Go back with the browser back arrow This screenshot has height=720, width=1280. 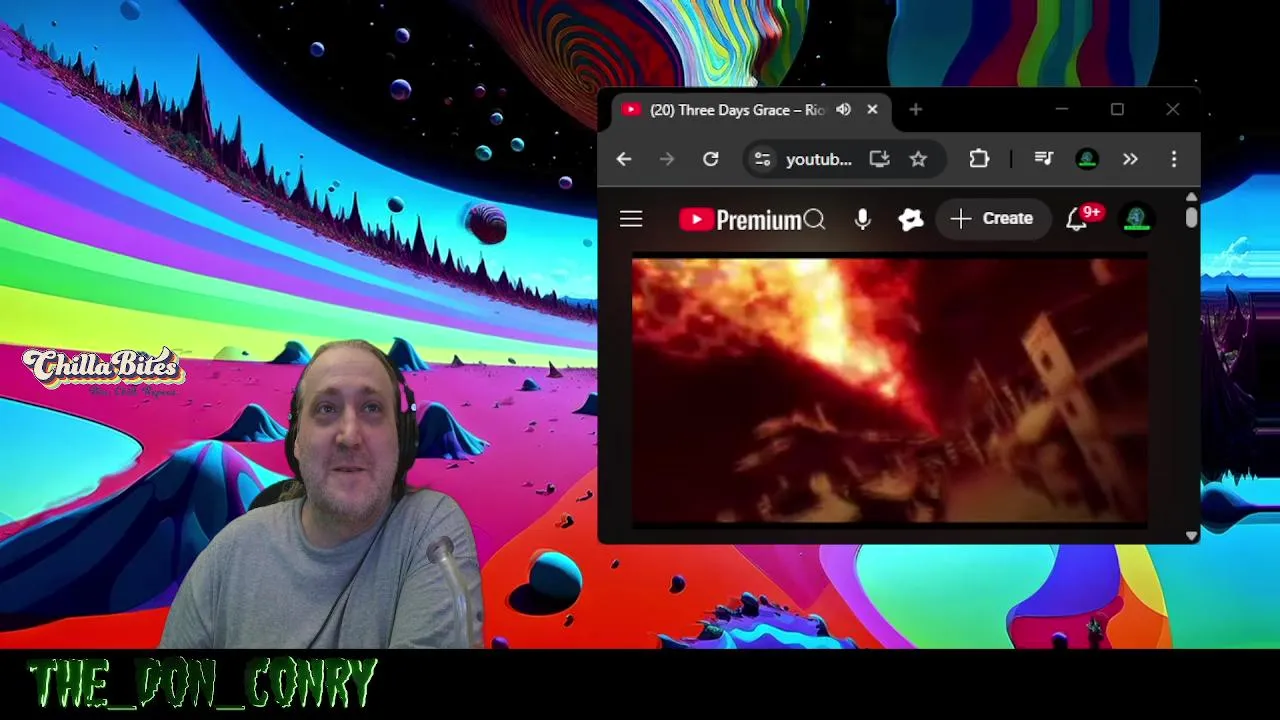[624, 159]
